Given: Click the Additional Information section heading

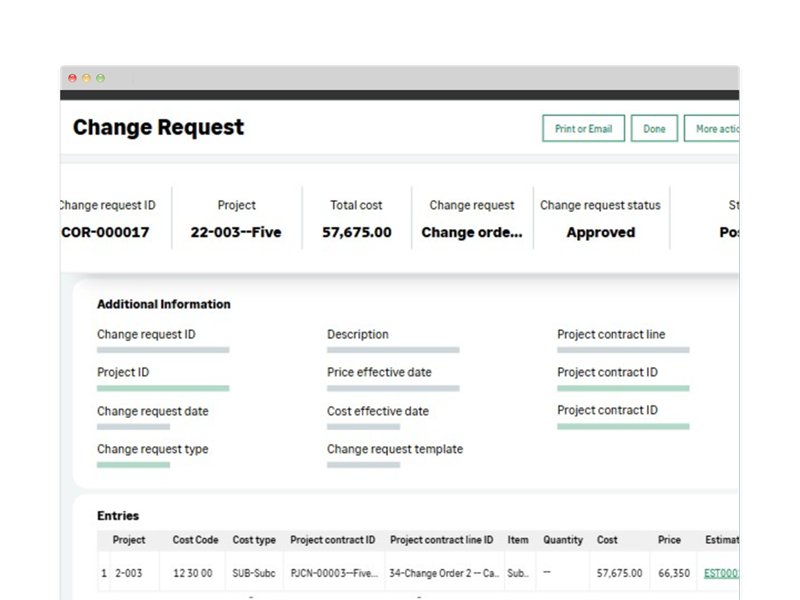Looking at the screenshot, I should (x=164, y=304).
